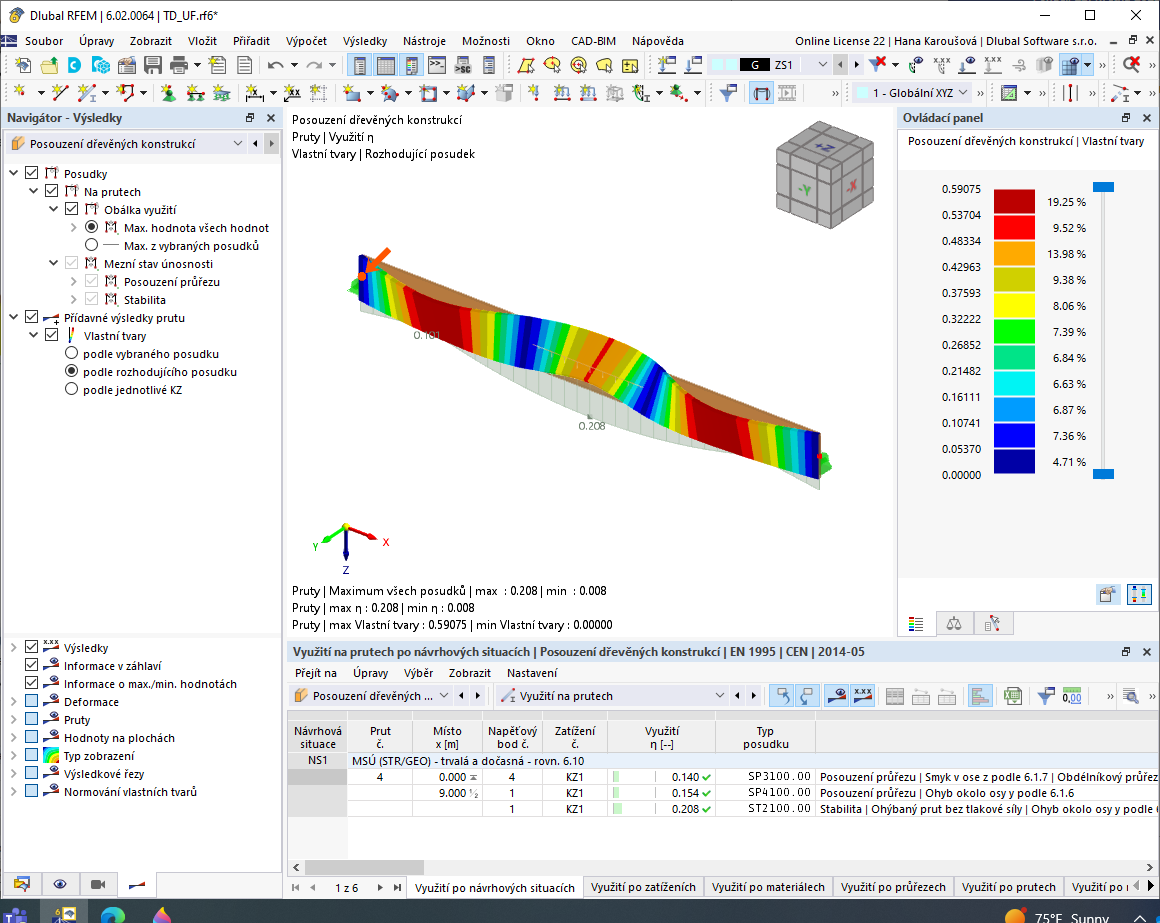Image resolution: width=1160 pixels, height=923 pixels.
Task: Toggle the wireframe frame display icon
Action: (761, 92)
